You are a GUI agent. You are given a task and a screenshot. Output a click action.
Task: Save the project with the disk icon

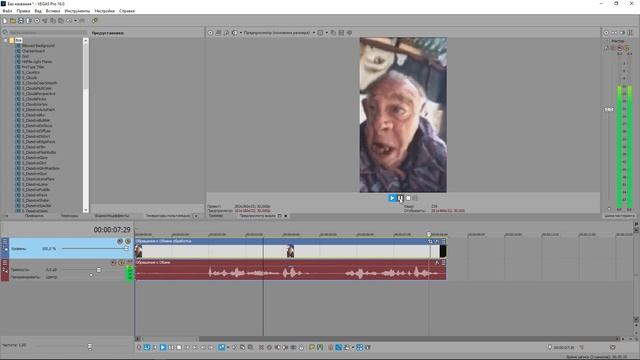click(21, 20)
